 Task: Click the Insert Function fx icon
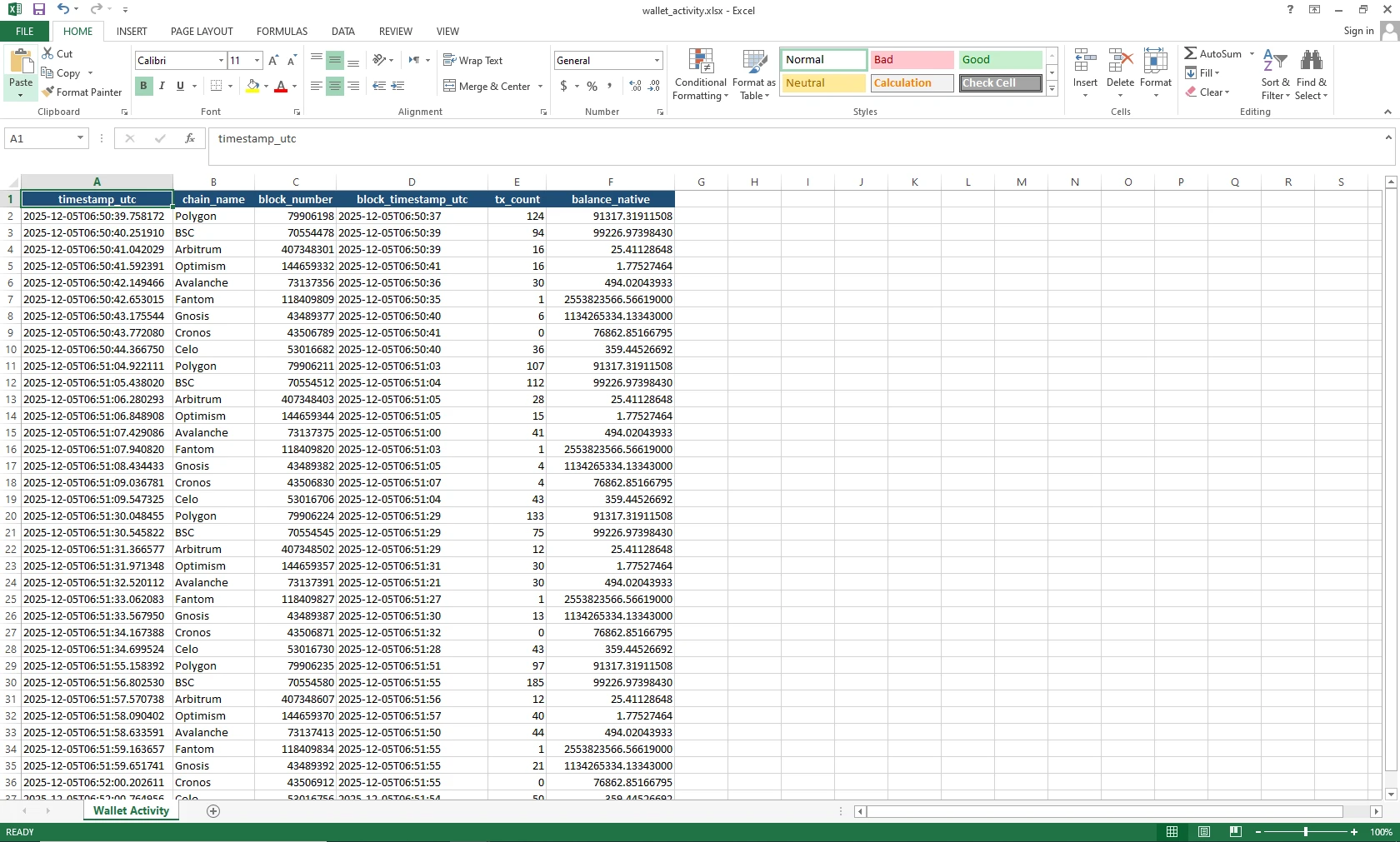click(x=190, y=139)
